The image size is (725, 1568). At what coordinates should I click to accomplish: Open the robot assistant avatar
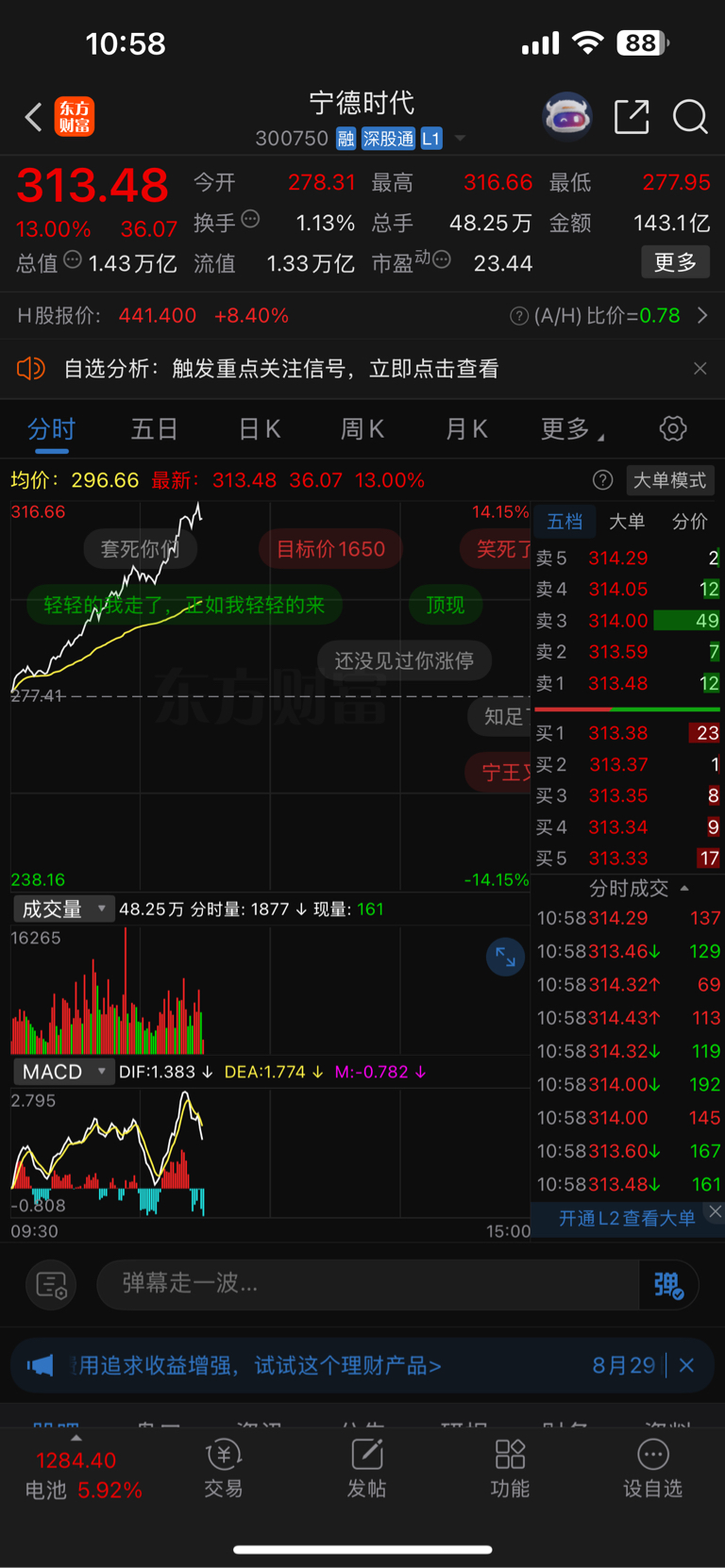click(566, 117)
